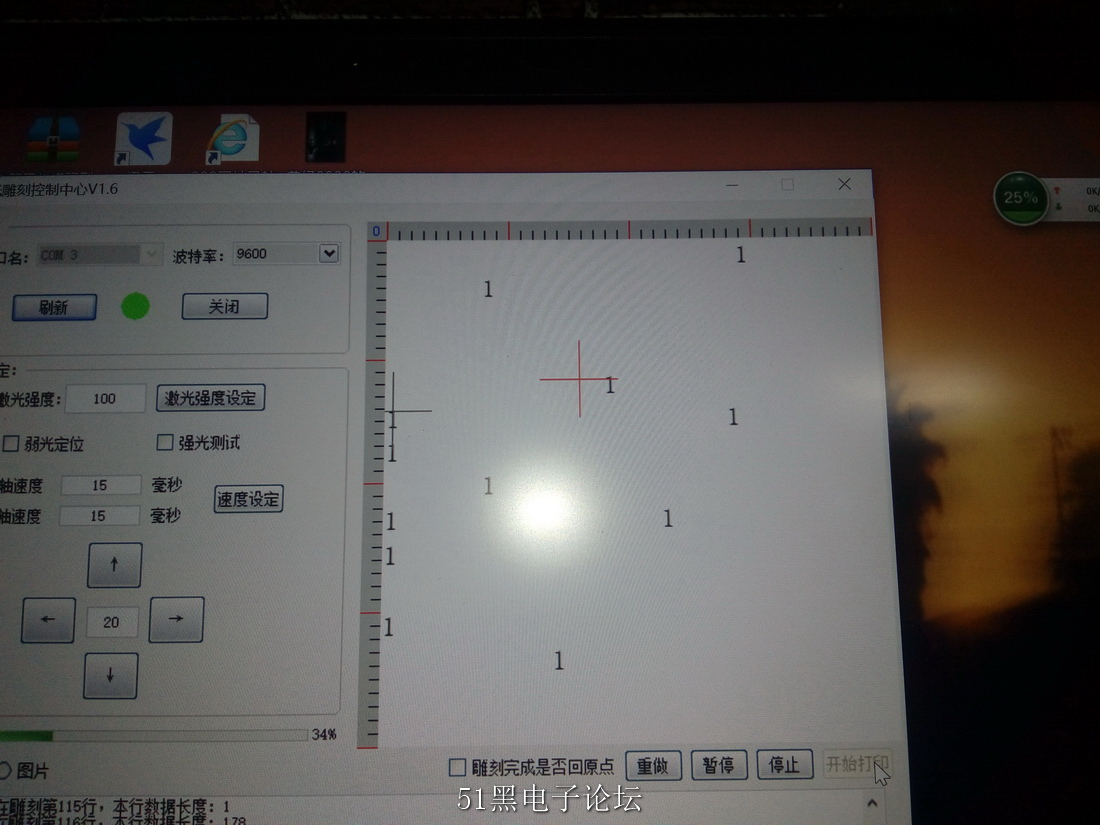The width and height of the screenshot is (1100, 825).
Task: Click the right arrow jog button
Action: pos(176,619)
